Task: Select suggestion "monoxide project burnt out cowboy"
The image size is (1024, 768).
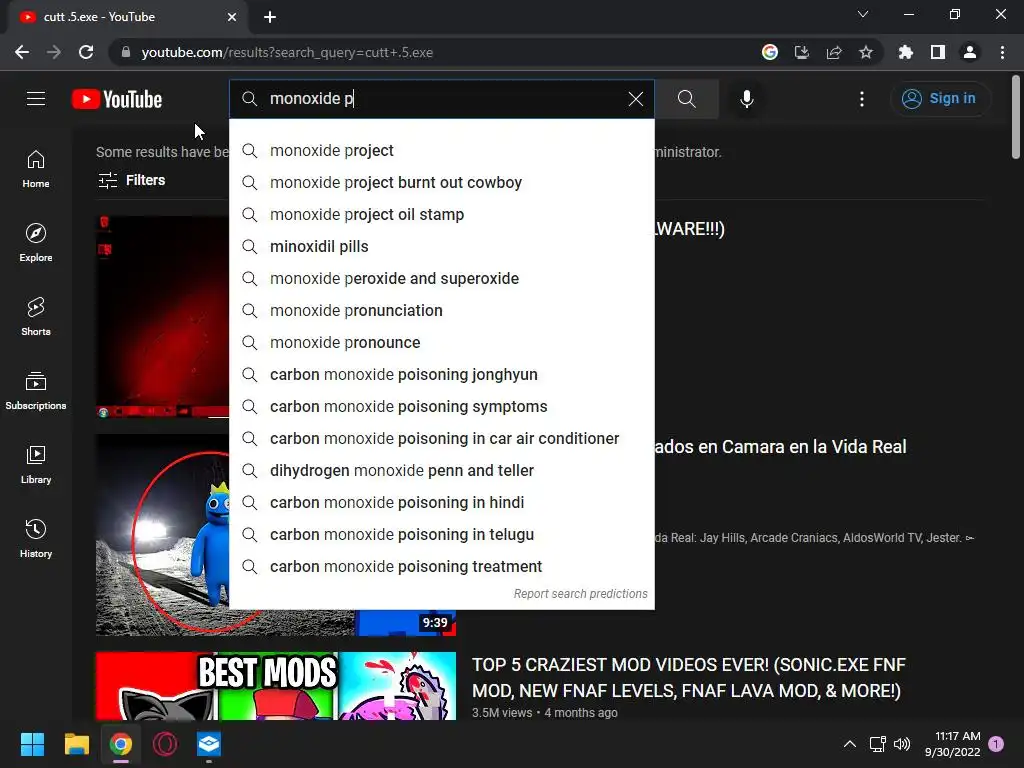Action: coord(441,182)
